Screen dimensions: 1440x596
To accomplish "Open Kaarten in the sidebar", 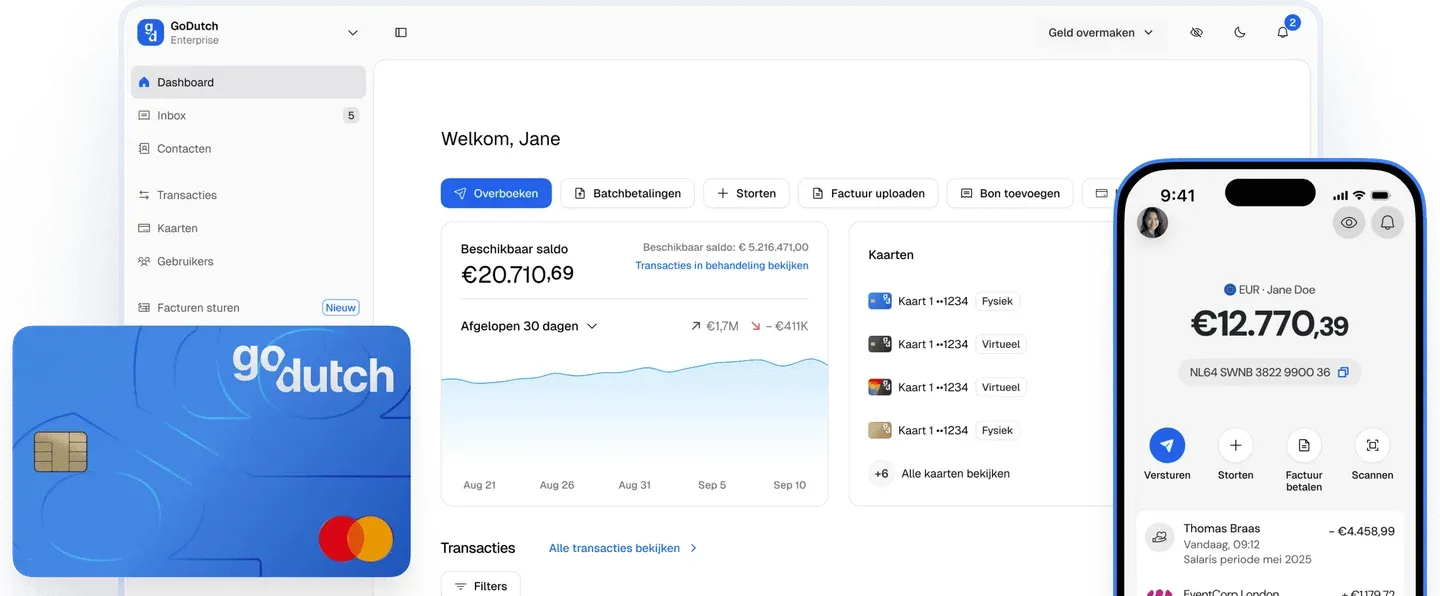I will click(x=248, y=228).
